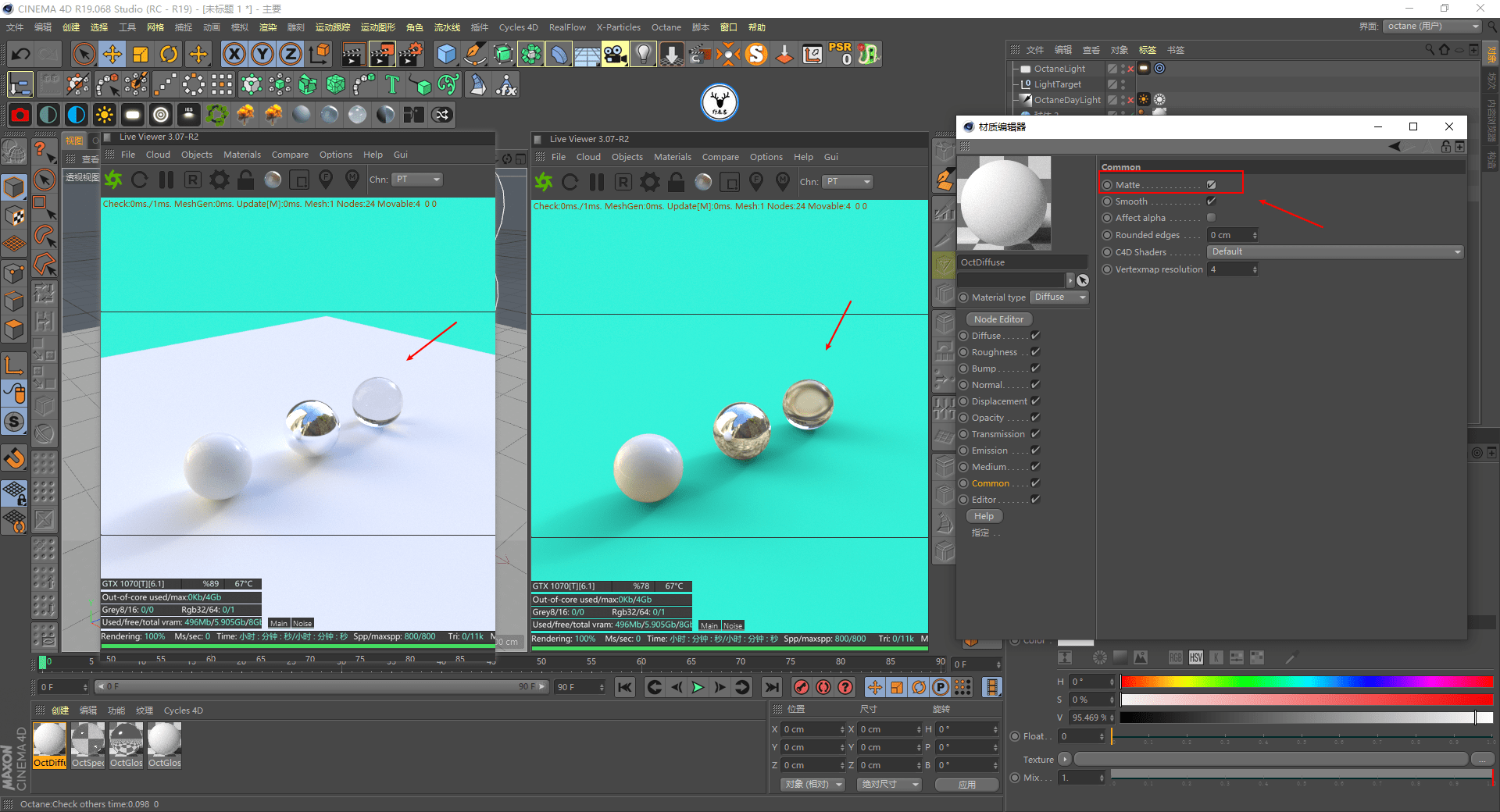
Task: Select the Move tool icon
Action: [x=112, y=54]
